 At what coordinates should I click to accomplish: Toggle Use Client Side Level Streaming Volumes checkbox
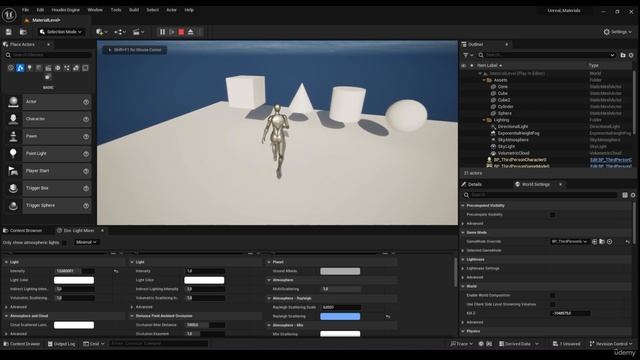[552, 304]
